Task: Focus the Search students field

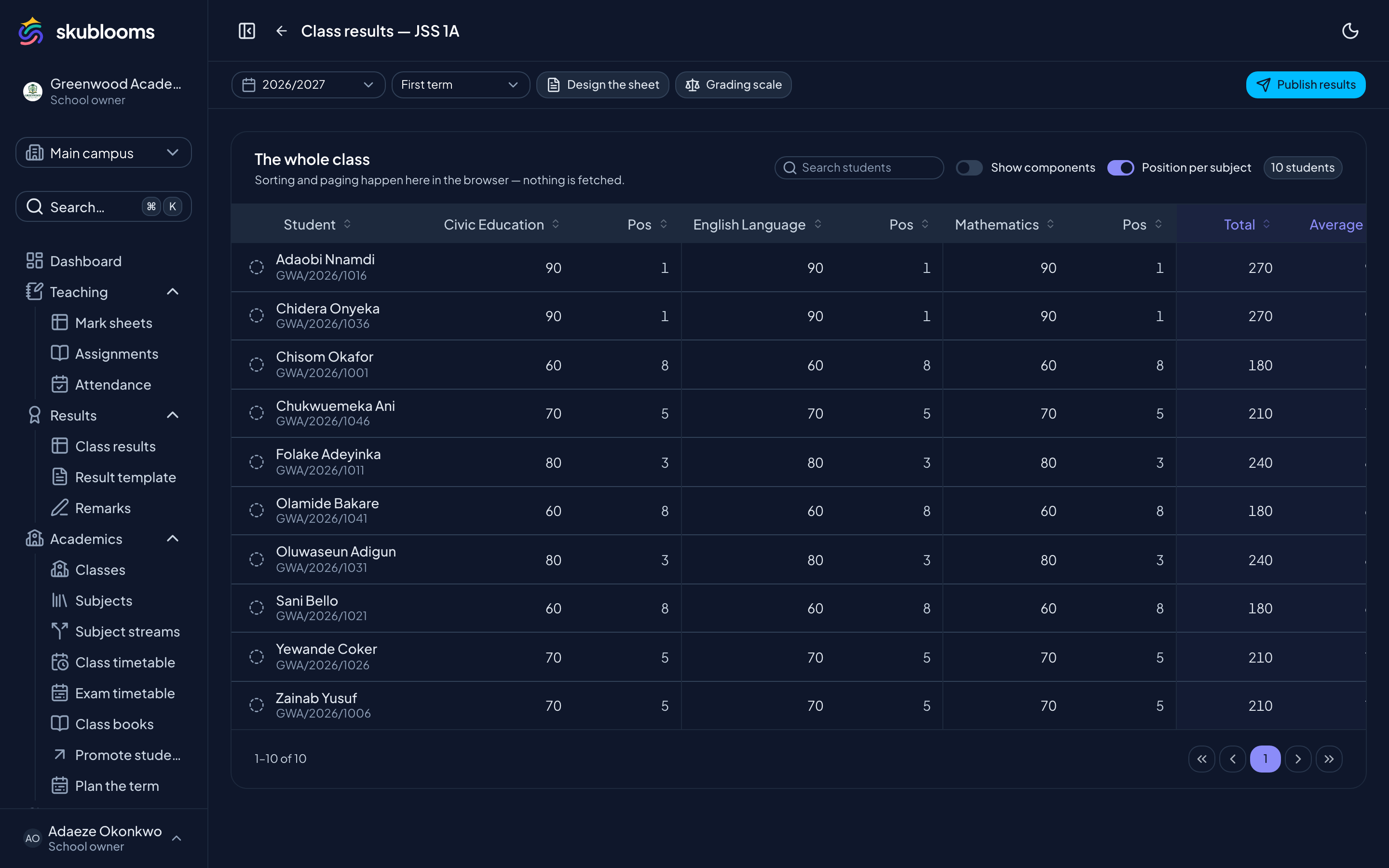Action: point(858,168)
